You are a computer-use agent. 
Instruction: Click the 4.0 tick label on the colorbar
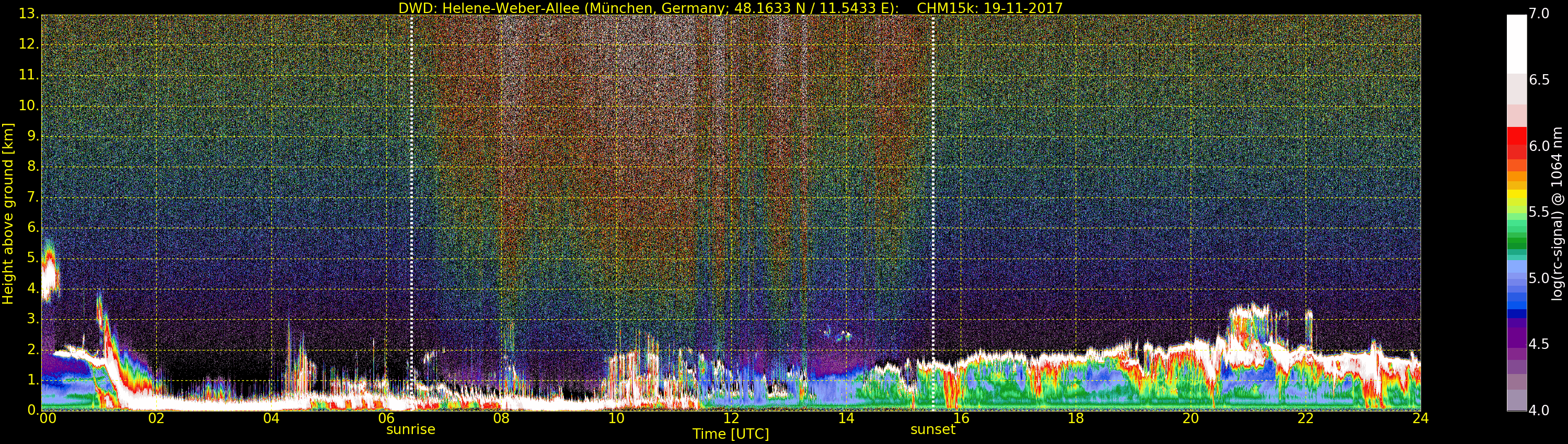tap(1539, 411)
